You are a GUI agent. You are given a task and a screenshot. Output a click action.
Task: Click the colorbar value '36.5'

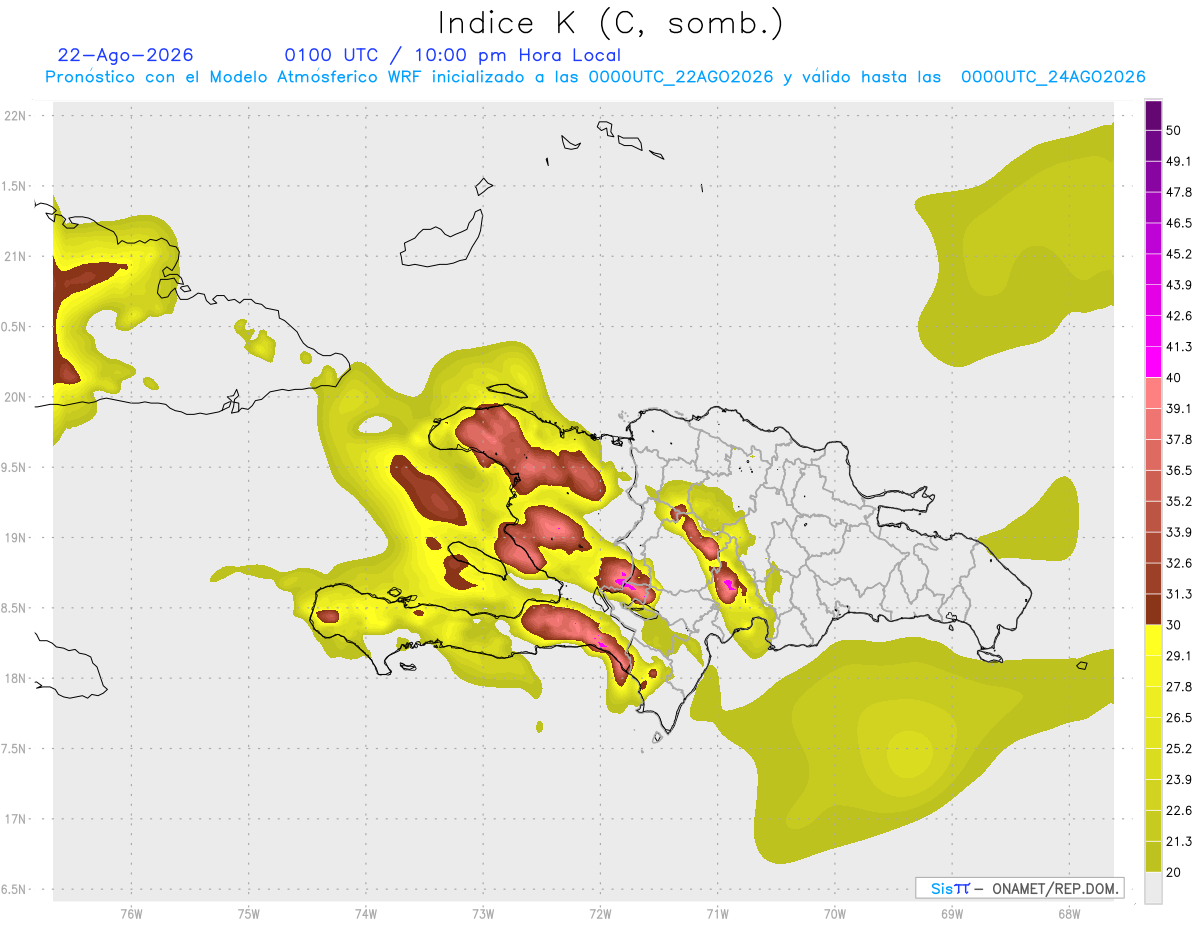[x=1179, y=471]
